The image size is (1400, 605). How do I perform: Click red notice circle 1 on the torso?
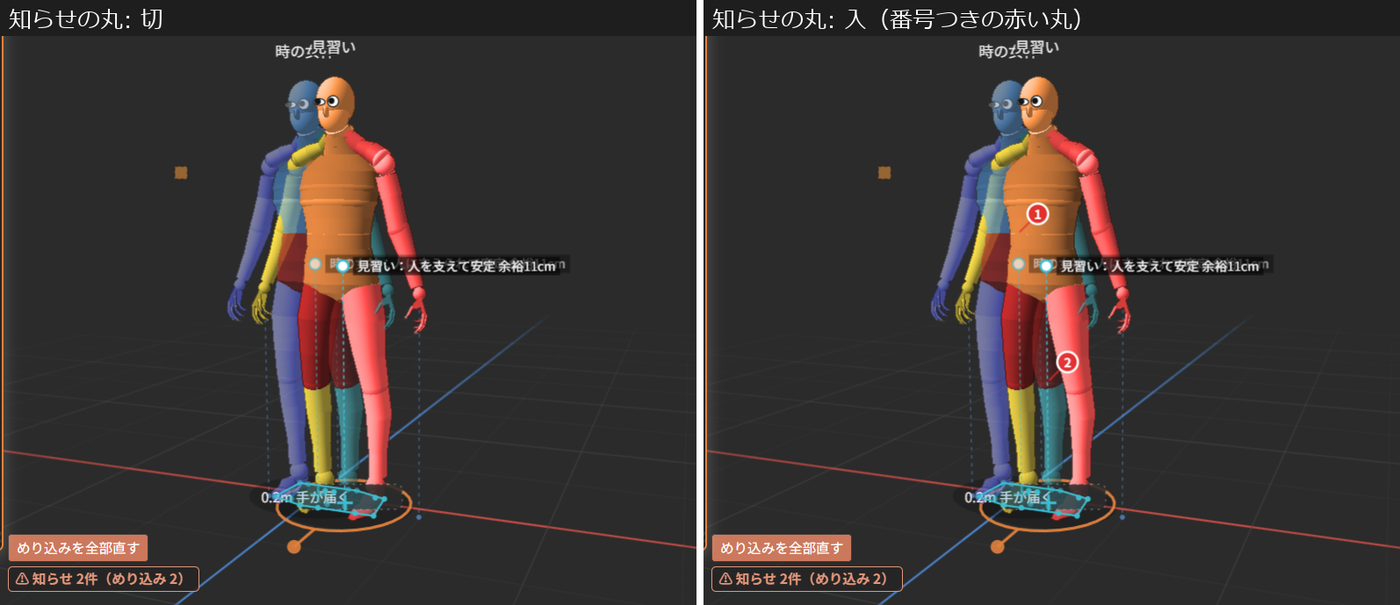click(x=1038, y=214)
